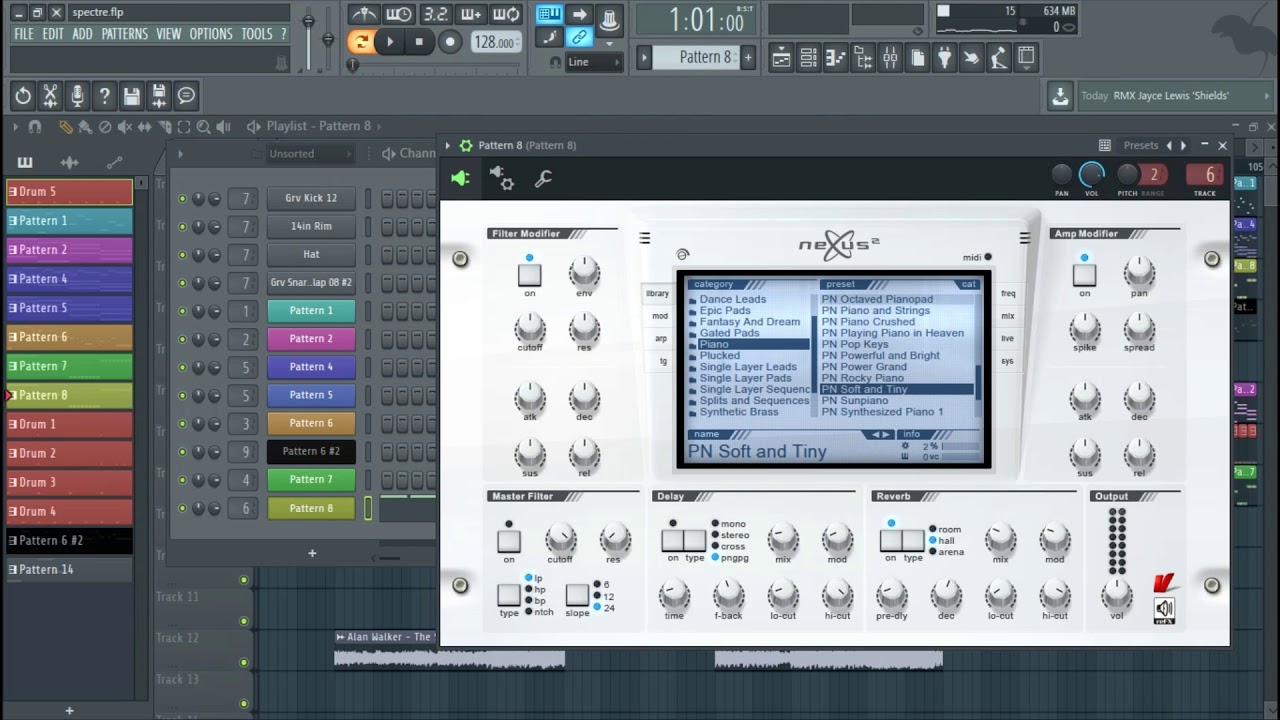Mute the Hat channel LED
This screenshot has height=720, width=1280.
[x=182, y=254]
